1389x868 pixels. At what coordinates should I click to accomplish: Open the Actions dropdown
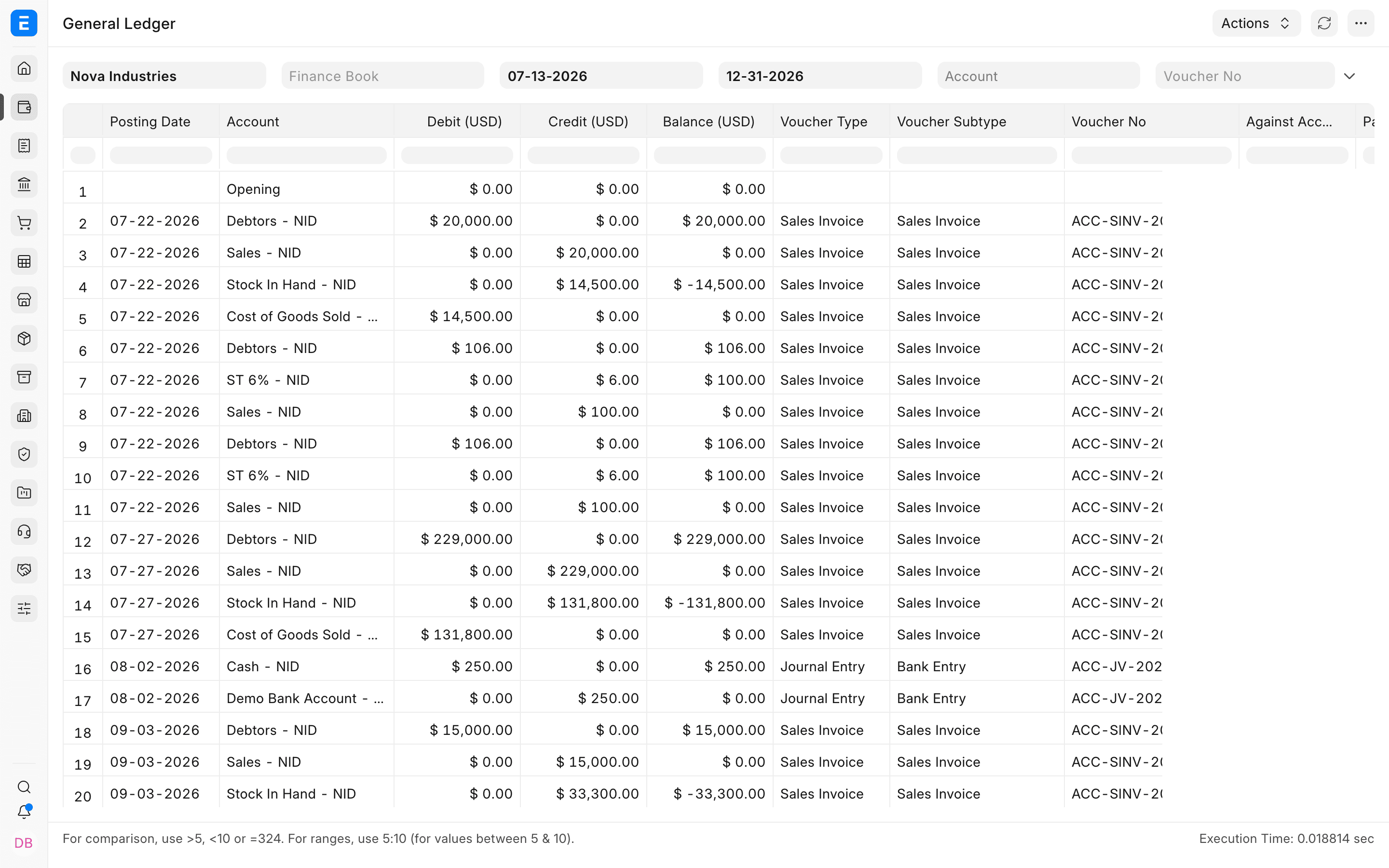coord(1256,24)
